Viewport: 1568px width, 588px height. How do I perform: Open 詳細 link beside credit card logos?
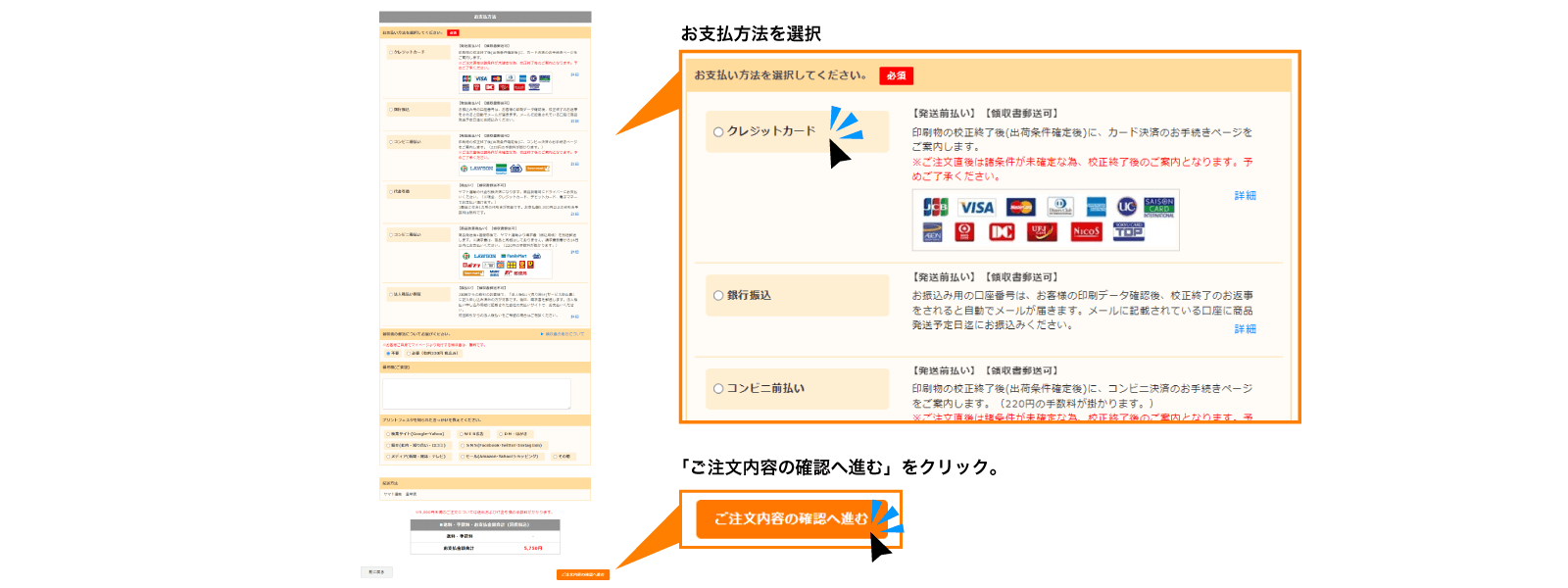(x=1245, y=196)
